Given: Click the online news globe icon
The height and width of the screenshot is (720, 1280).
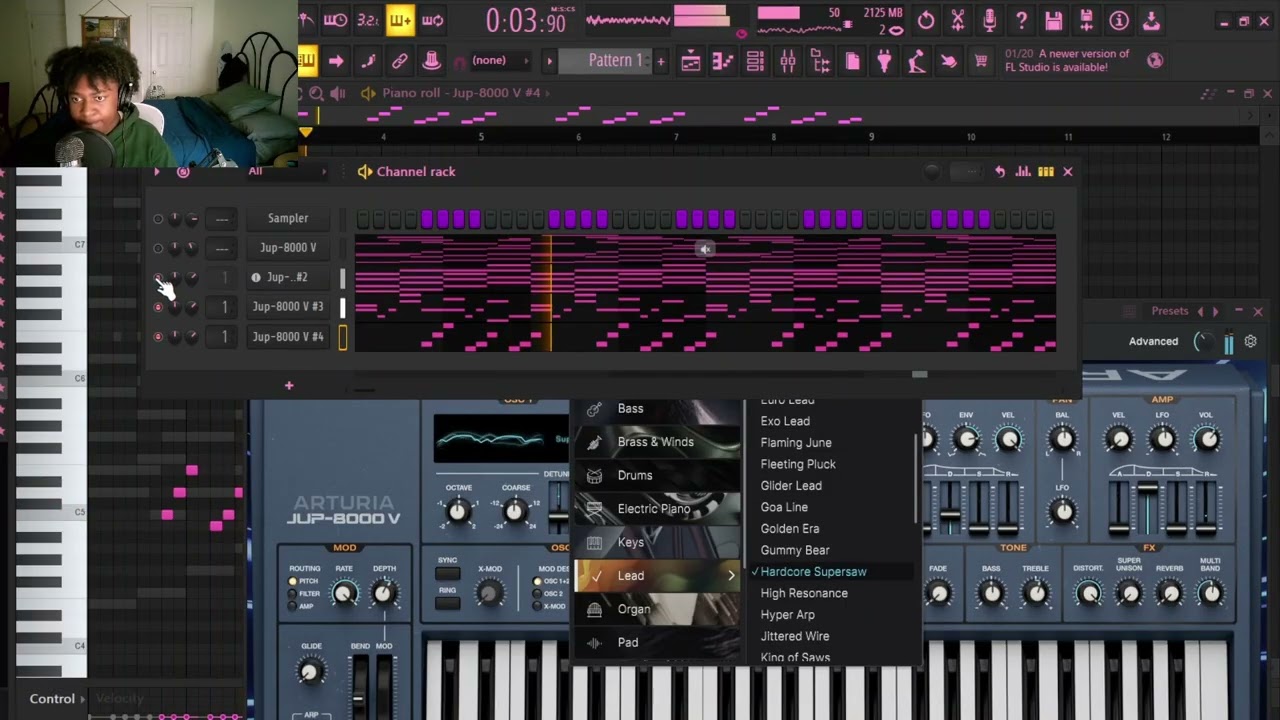Looking at the screenshot, I should 1155,60.
